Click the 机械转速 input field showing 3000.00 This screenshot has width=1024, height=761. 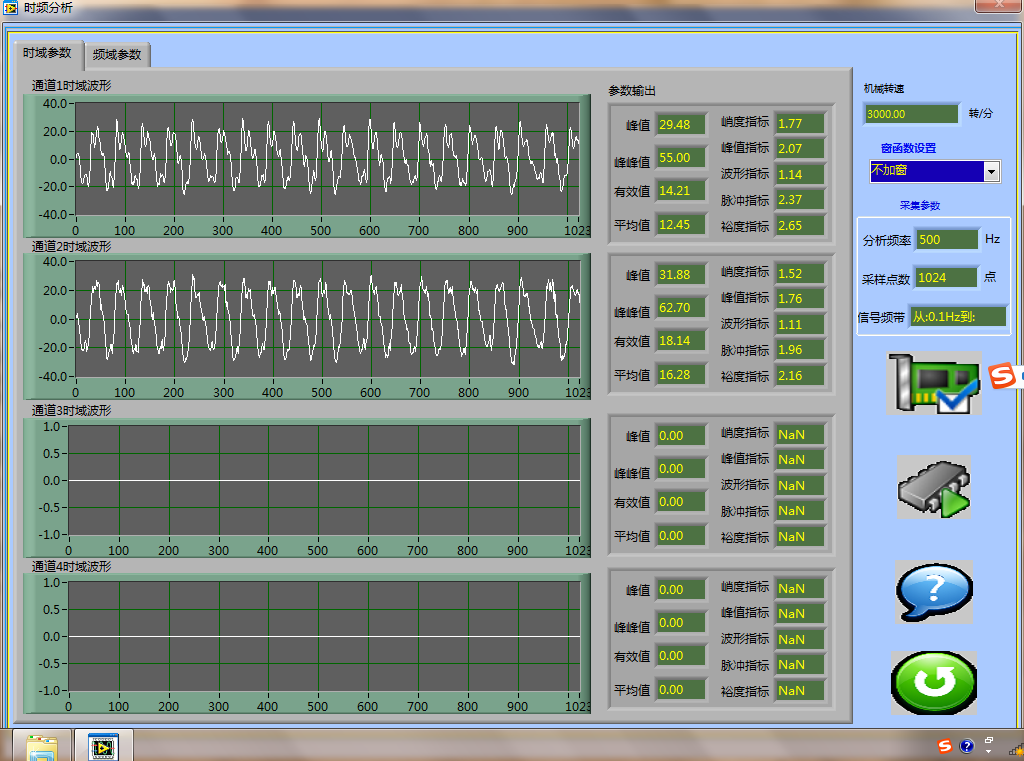910,114
